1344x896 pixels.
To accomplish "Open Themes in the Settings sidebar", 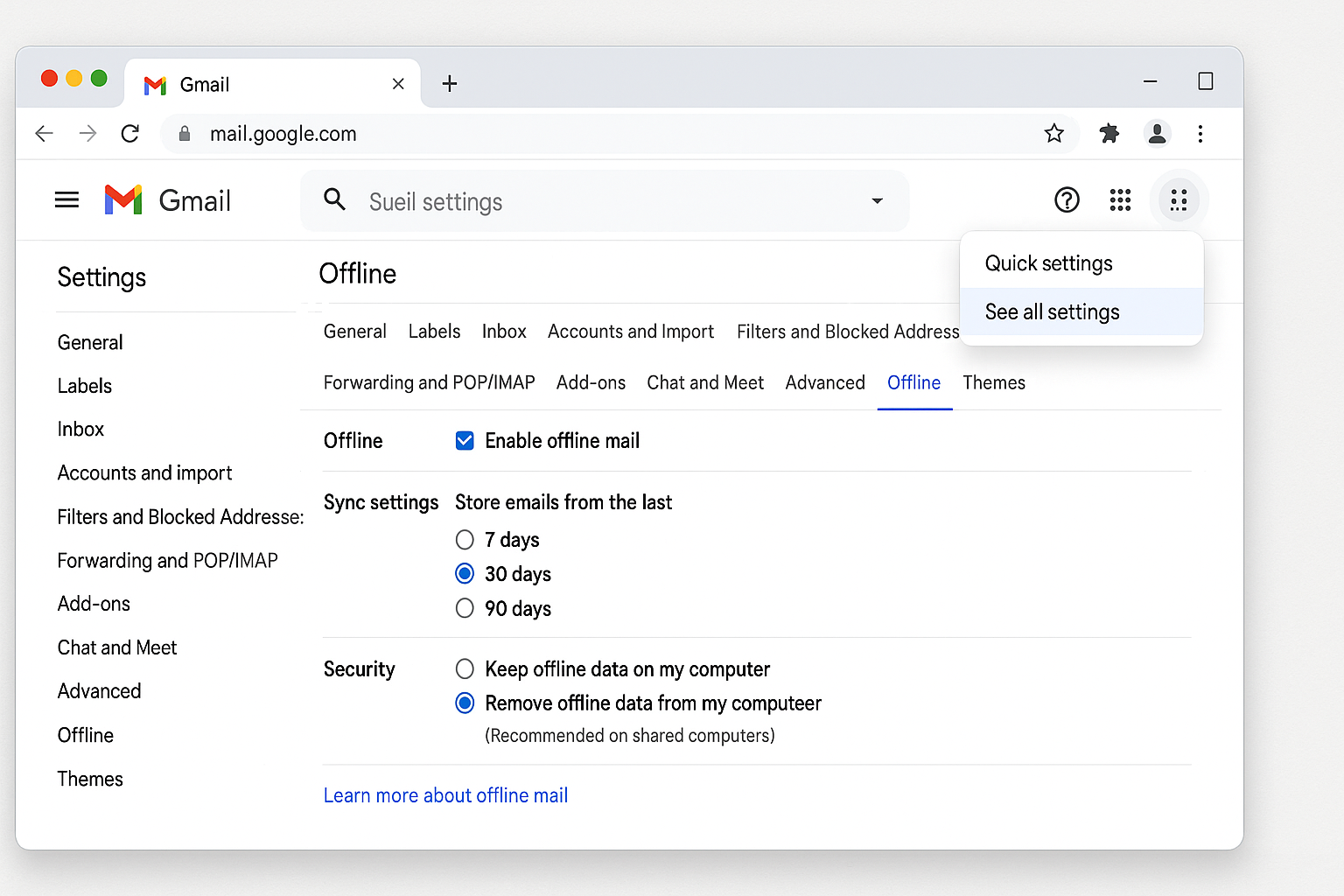I will [x=90, y=779].
